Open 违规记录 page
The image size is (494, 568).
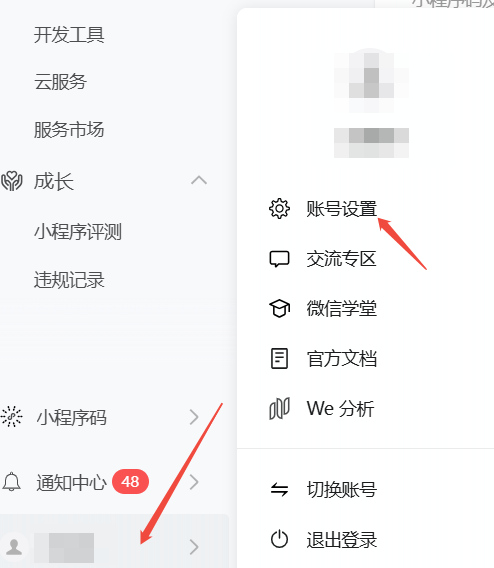pos(69,280)
